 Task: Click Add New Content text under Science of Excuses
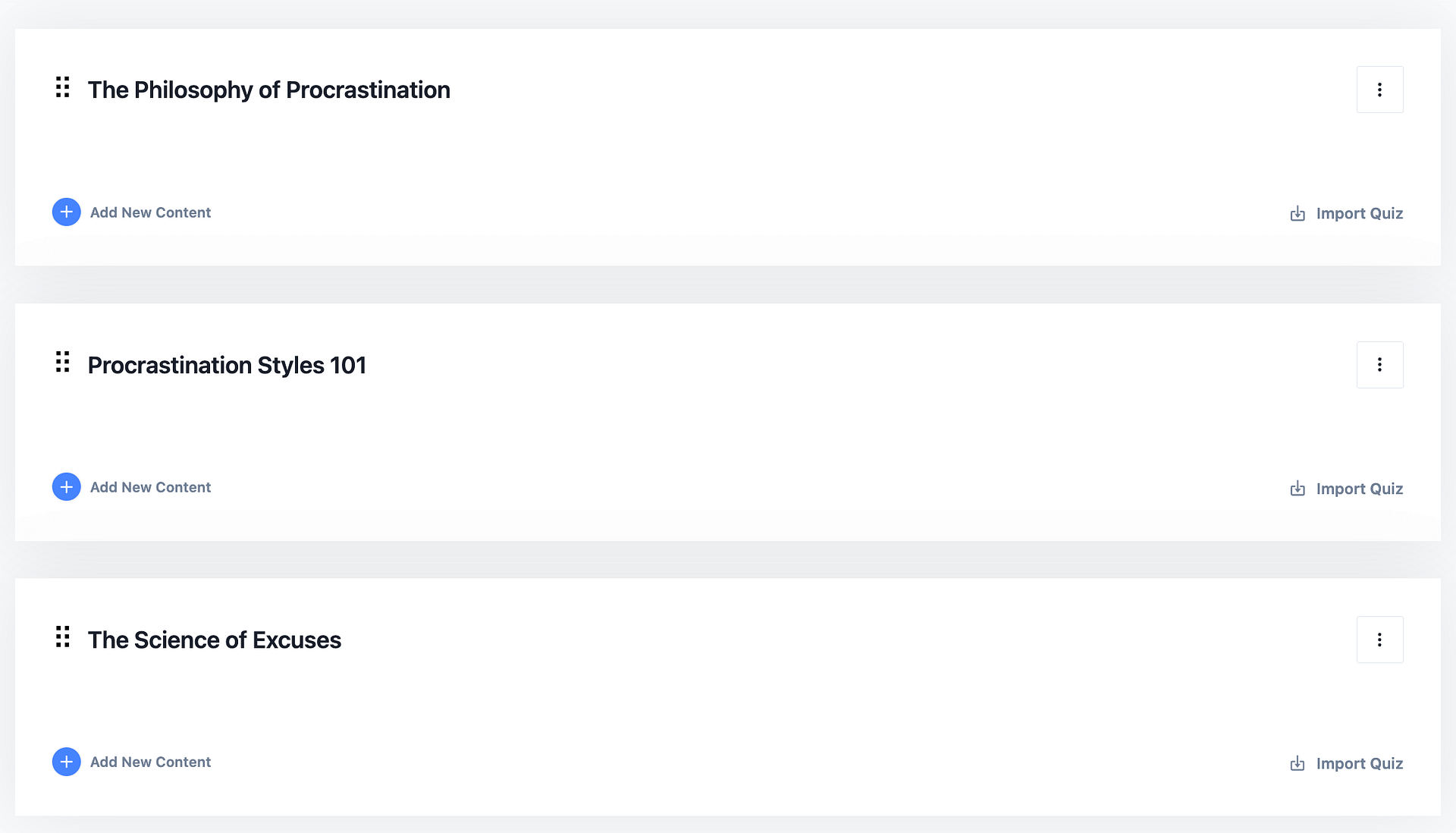[150, 762]
